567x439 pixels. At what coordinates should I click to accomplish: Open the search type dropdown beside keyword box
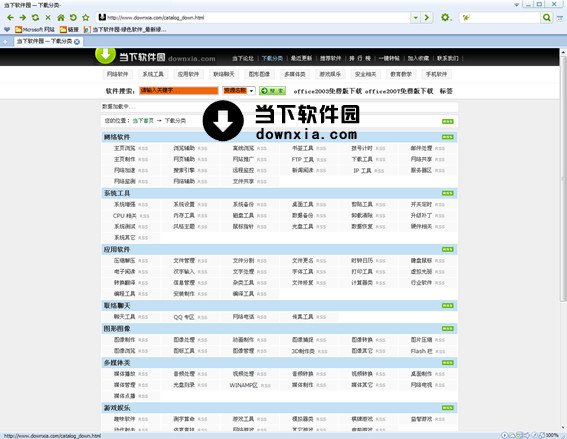tap(251, 91)
